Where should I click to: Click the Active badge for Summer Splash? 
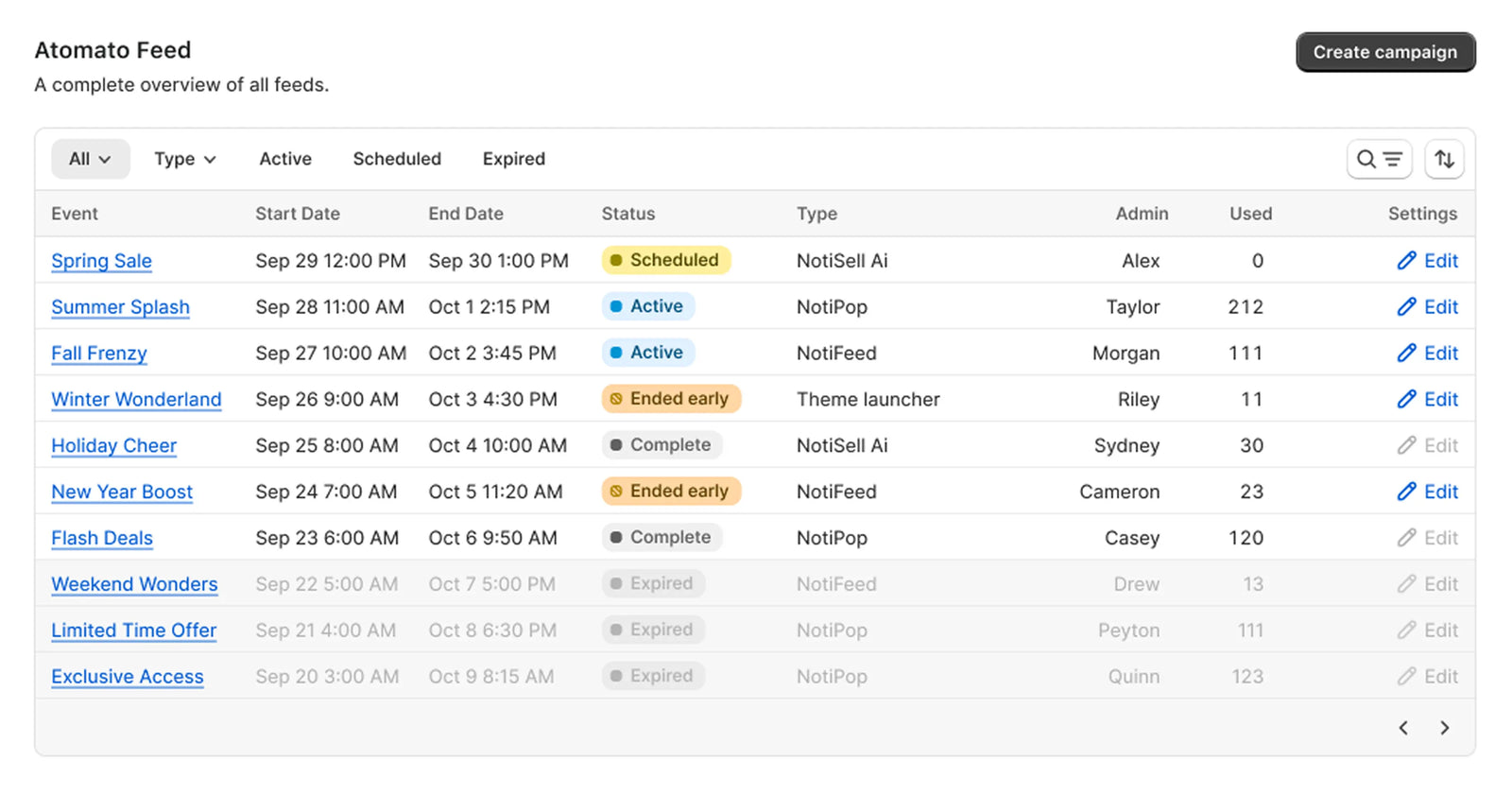point(648,306)
